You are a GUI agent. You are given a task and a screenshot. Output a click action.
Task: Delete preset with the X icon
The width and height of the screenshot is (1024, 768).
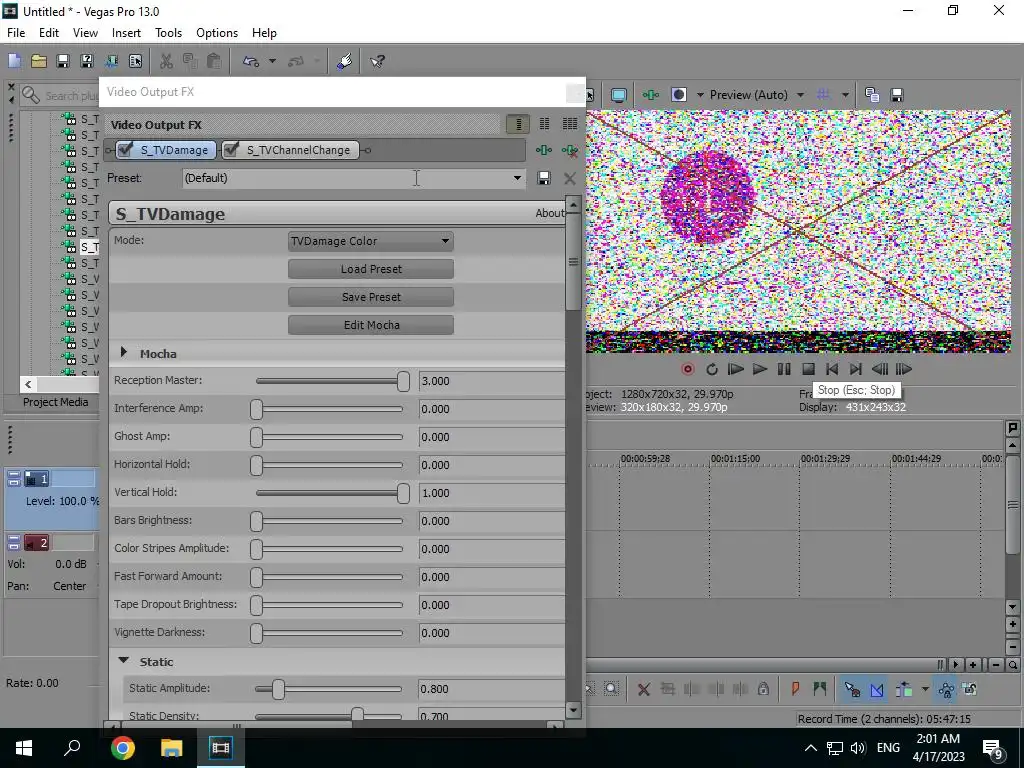[569, 178]
